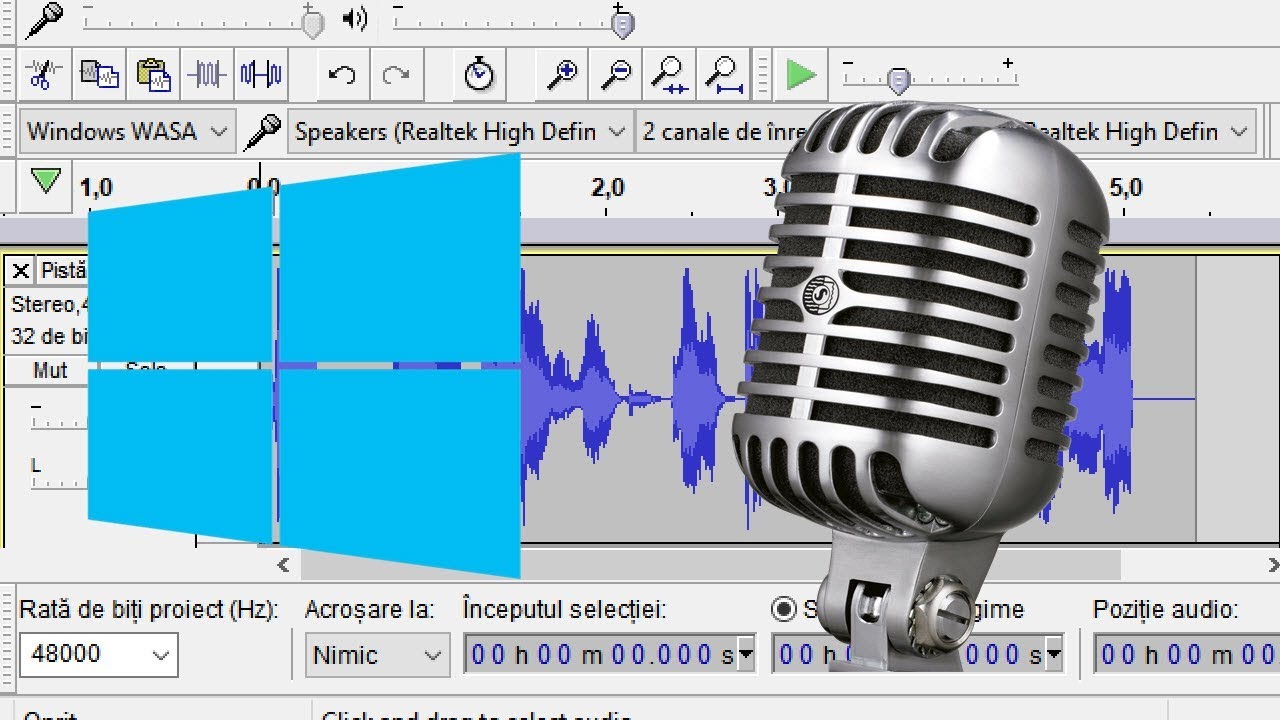The height and width of the screenshot is (720, 1280).
Task: Mute the track with Mut button
Action: [49, 371]
